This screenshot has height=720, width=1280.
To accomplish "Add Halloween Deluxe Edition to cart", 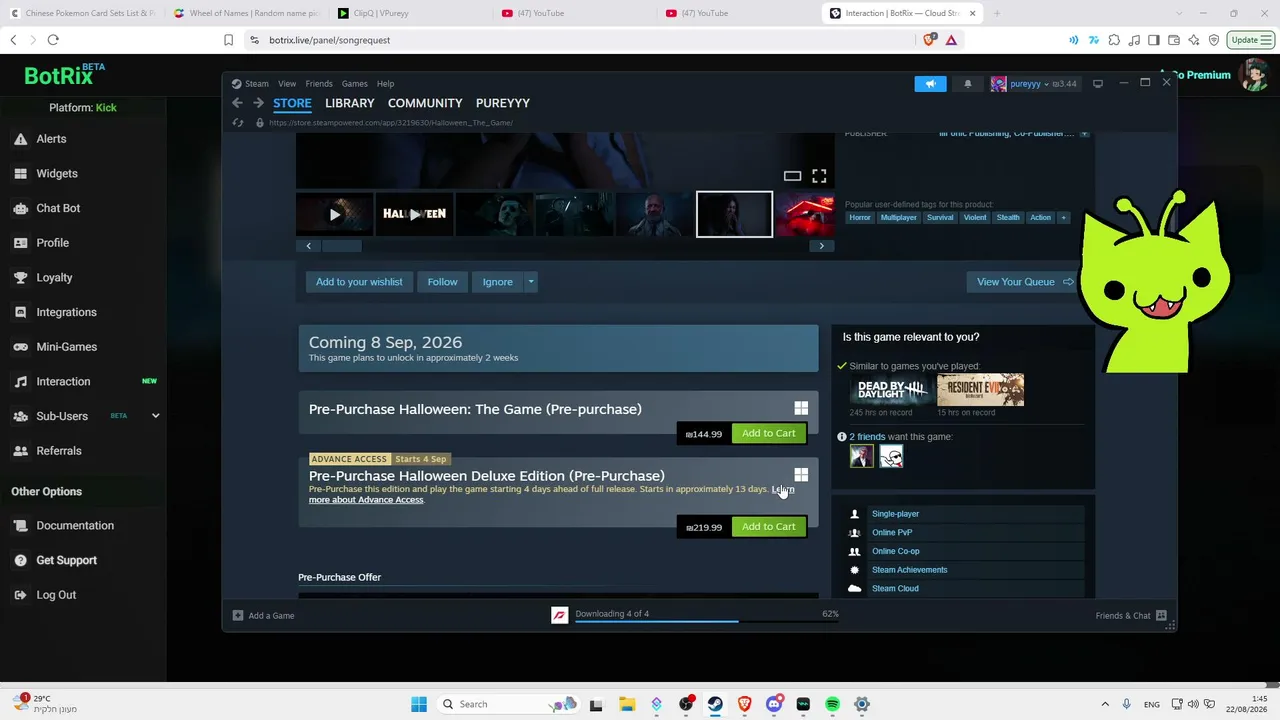I will coord(769,527).
